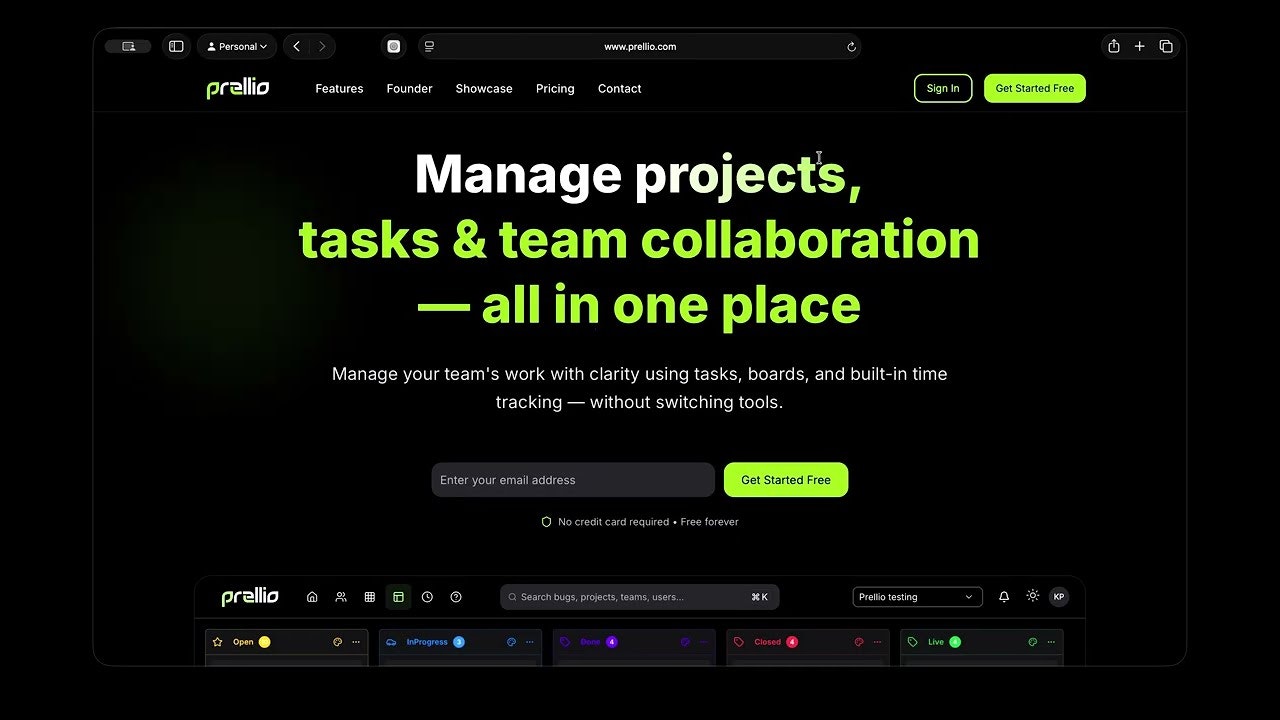This screenshot has width=1280, height=720.
Task: Open the Closed column palette icon
Action: (859, 642)
